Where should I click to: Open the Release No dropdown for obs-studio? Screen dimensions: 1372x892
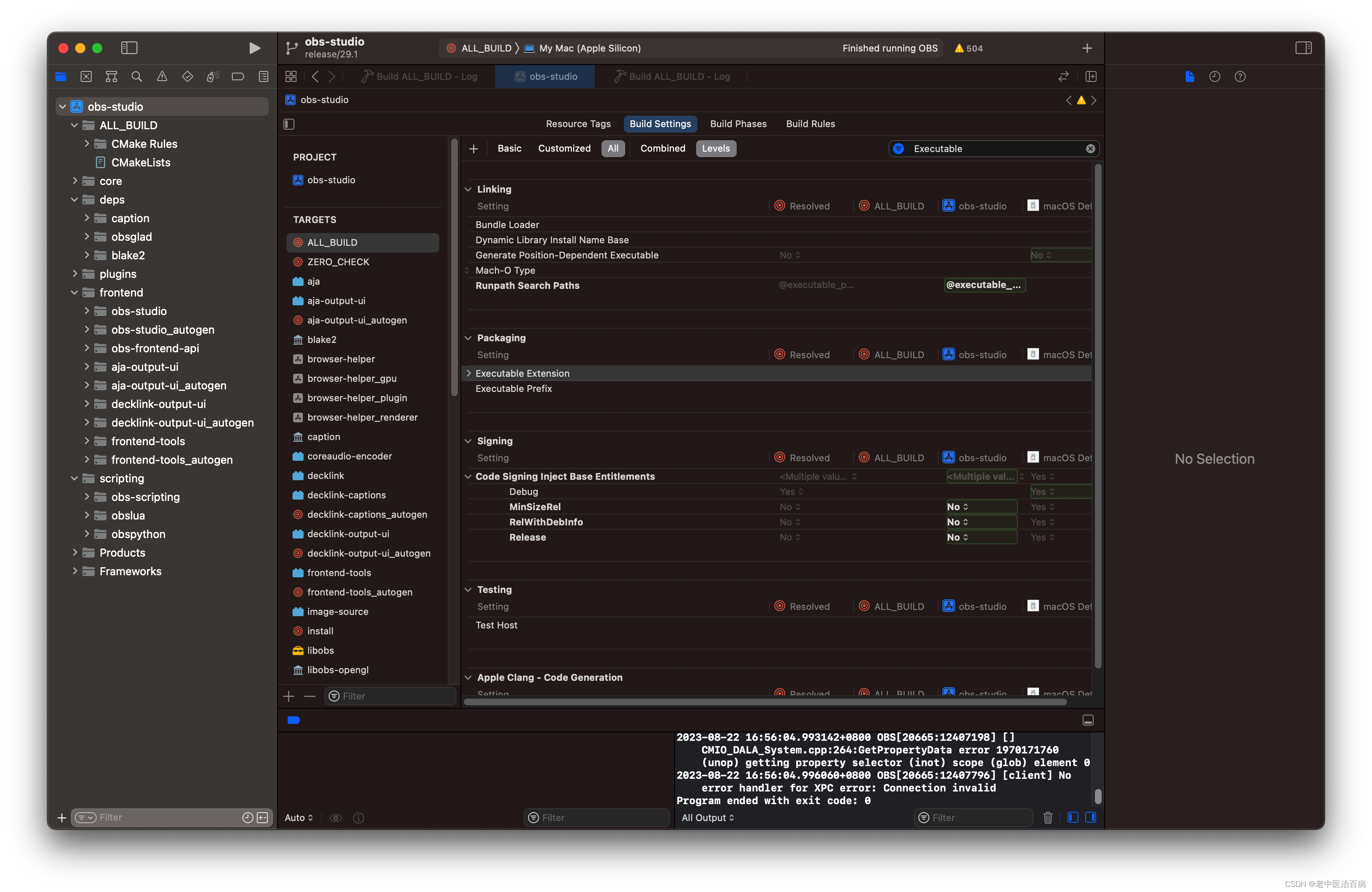pyautogui.click(x=981, y=537)
